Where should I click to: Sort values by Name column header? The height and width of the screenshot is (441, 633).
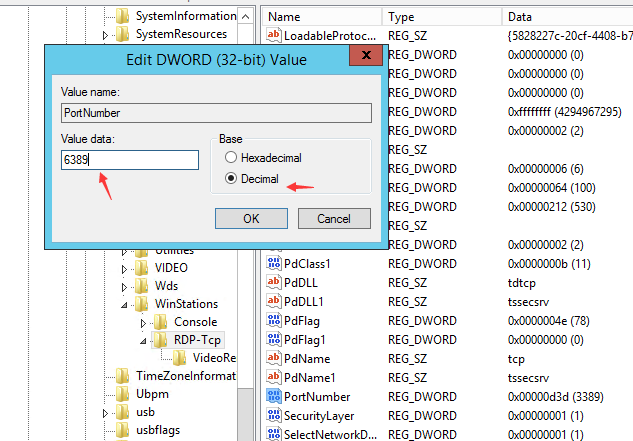click(284, 17)
